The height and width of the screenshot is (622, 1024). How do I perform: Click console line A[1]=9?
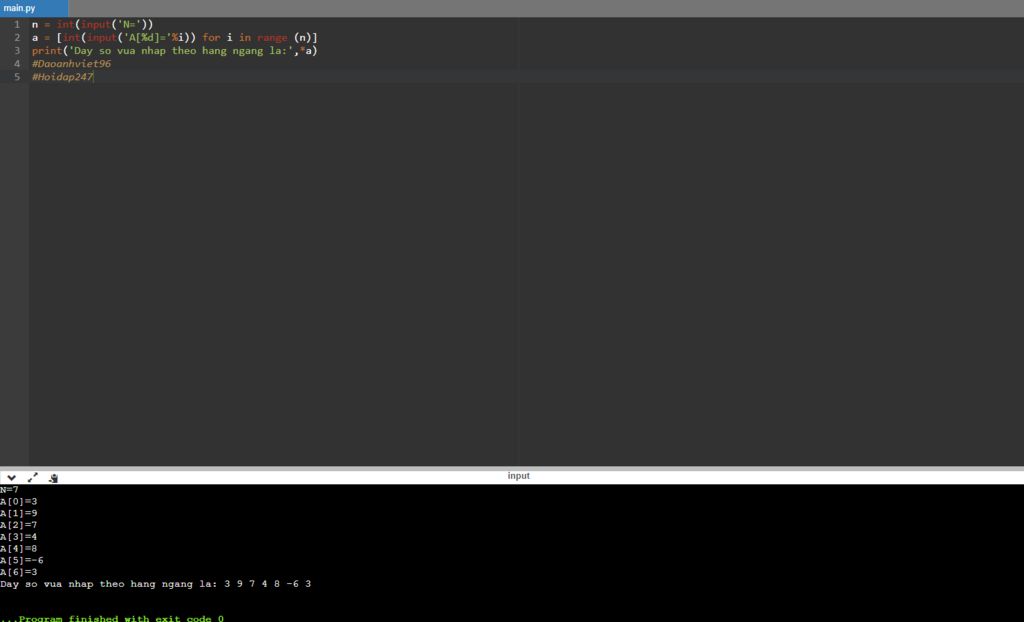[18, 514]
